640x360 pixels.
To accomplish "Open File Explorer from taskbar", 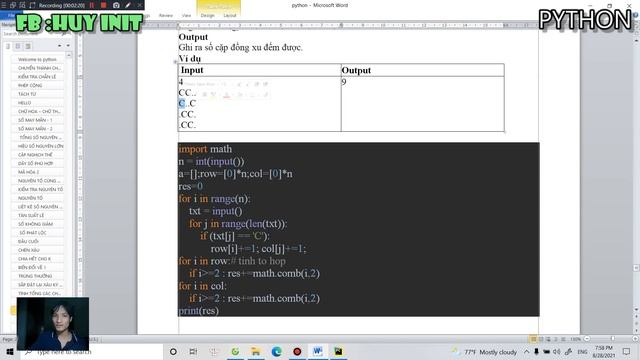I will click(x=256, y=351).
